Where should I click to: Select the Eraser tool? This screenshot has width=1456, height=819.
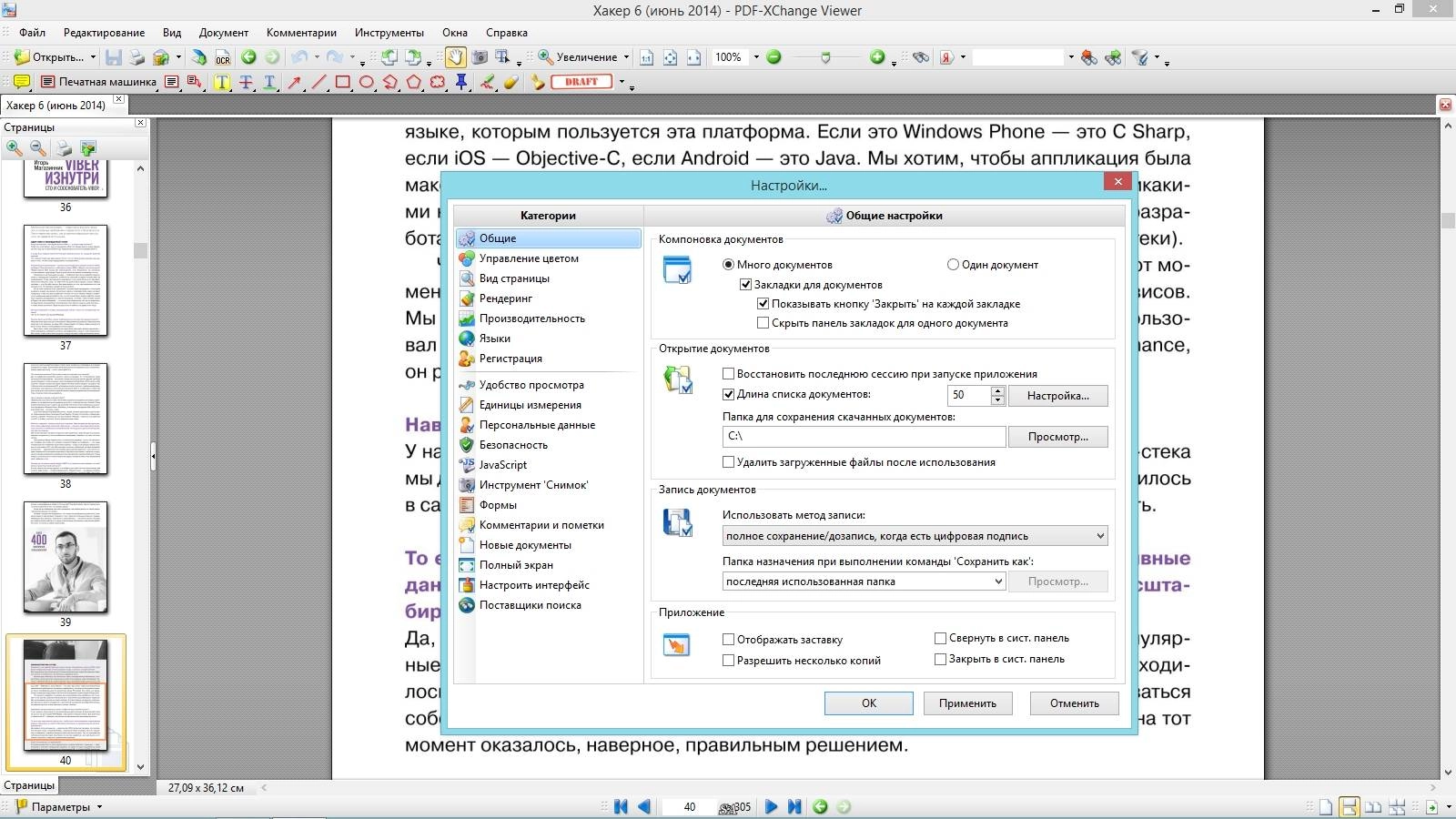click(511, 82)
